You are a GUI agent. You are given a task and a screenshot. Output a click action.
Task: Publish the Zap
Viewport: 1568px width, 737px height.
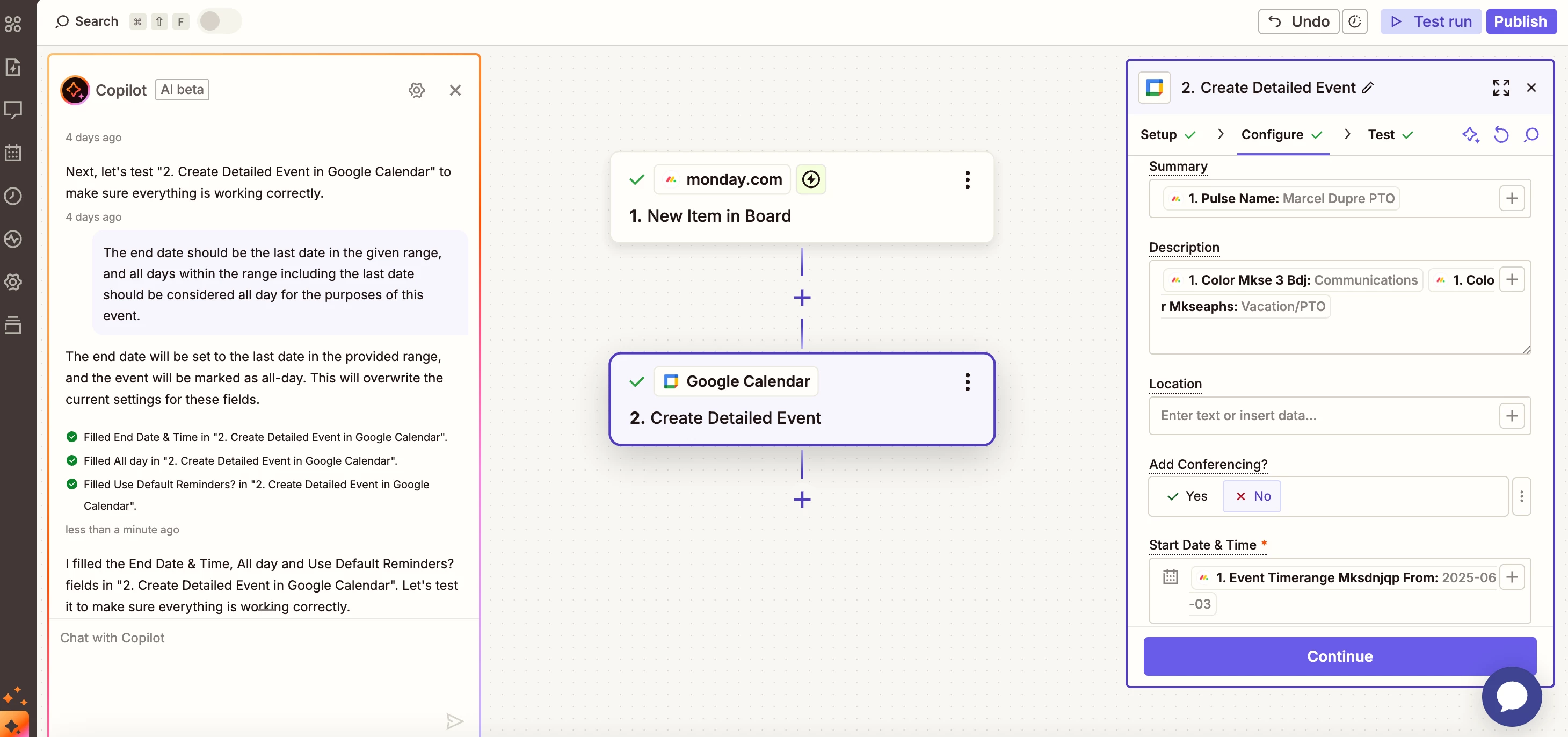point(1521,21)
